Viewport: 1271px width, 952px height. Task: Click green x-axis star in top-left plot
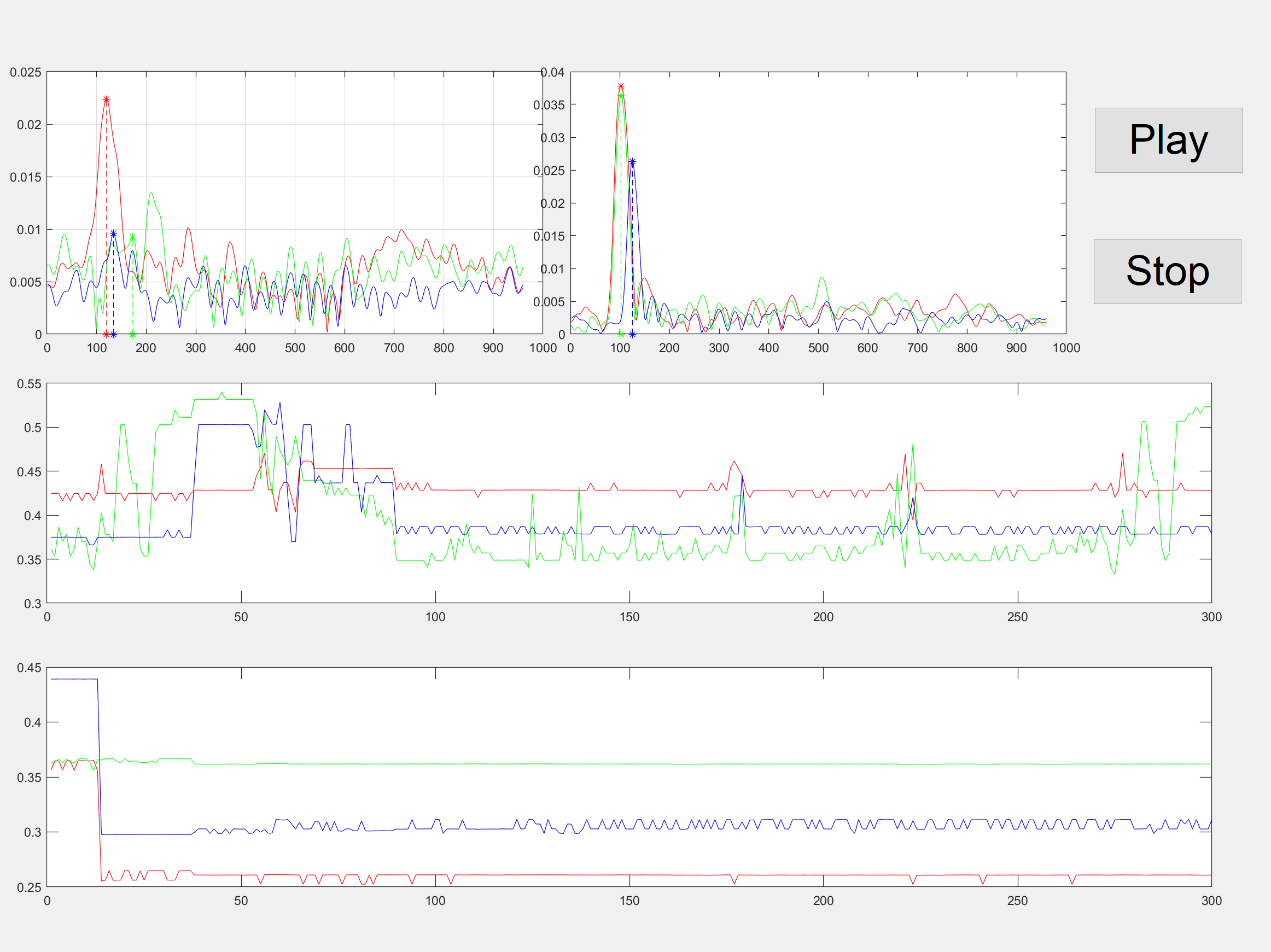click(133, 335)
